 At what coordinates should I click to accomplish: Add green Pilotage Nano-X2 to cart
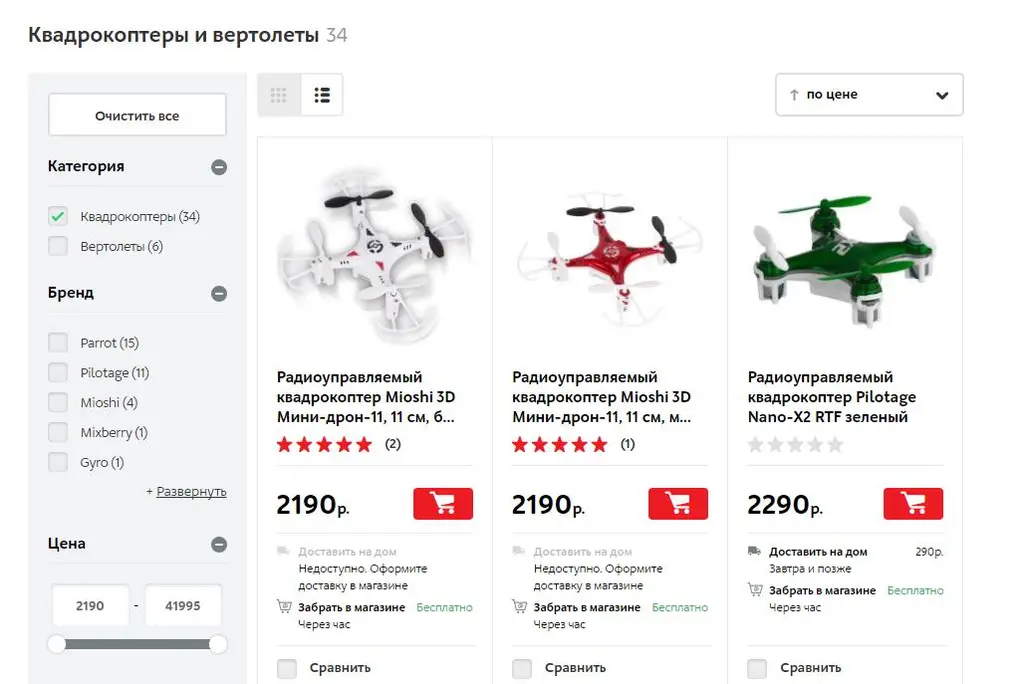pyautogui.click(x=913, y=504)
